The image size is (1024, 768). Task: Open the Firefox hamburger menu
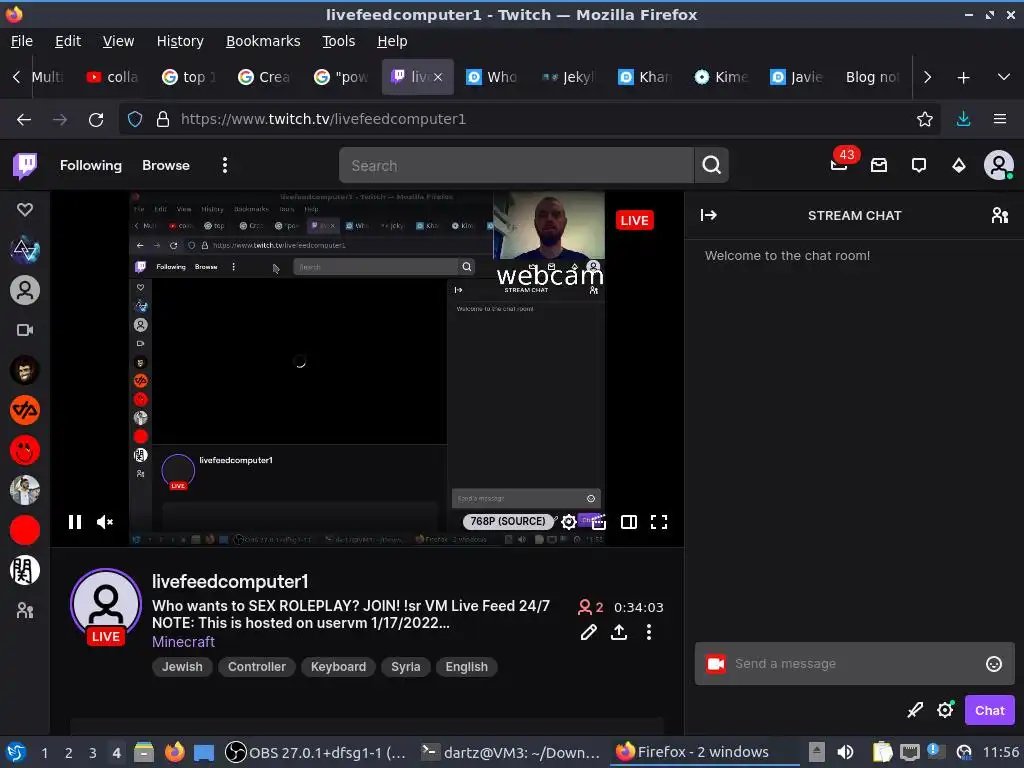coord(1000,119)
